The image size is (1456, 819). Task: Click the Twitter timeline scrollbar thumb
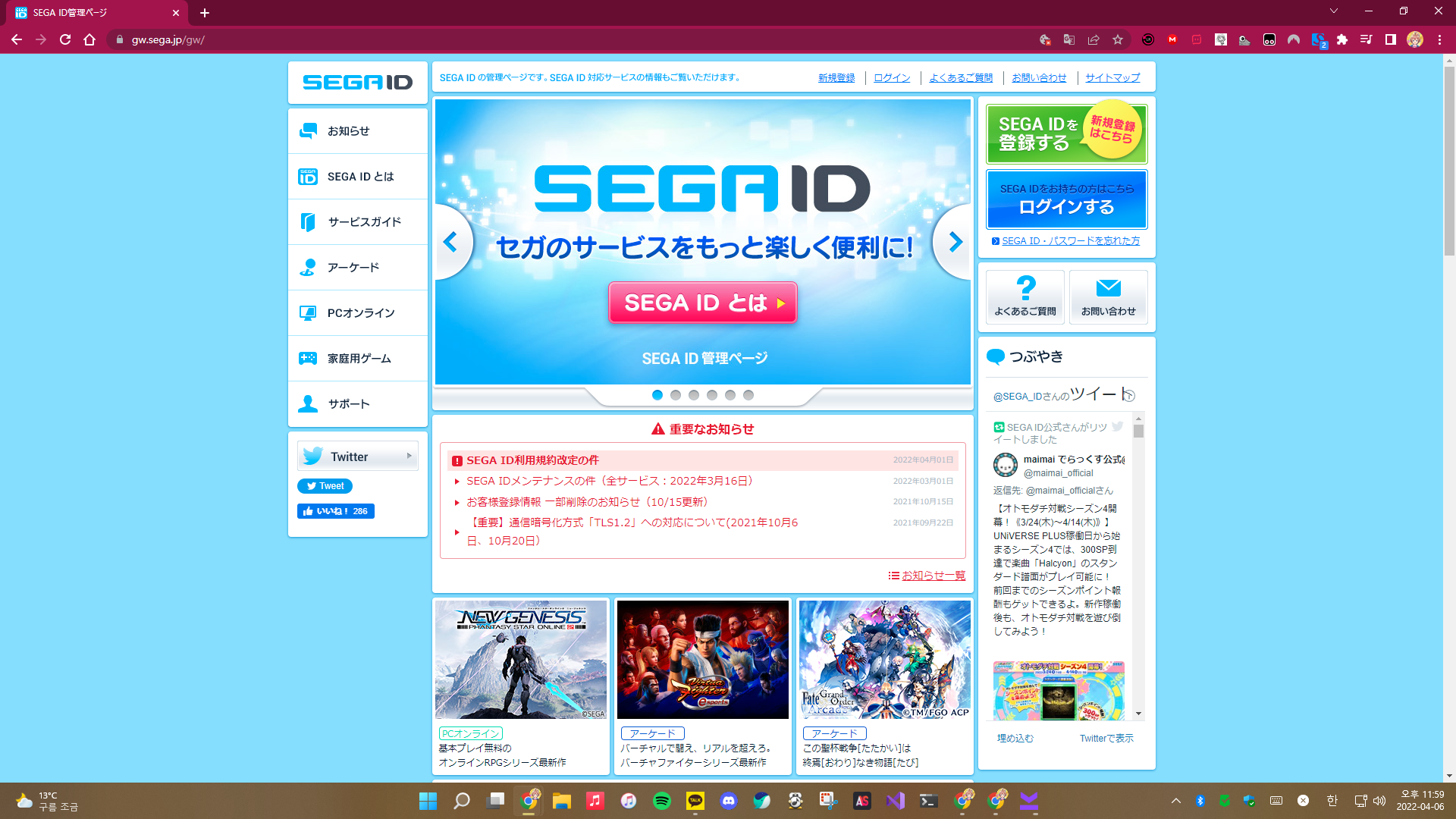1138,431
